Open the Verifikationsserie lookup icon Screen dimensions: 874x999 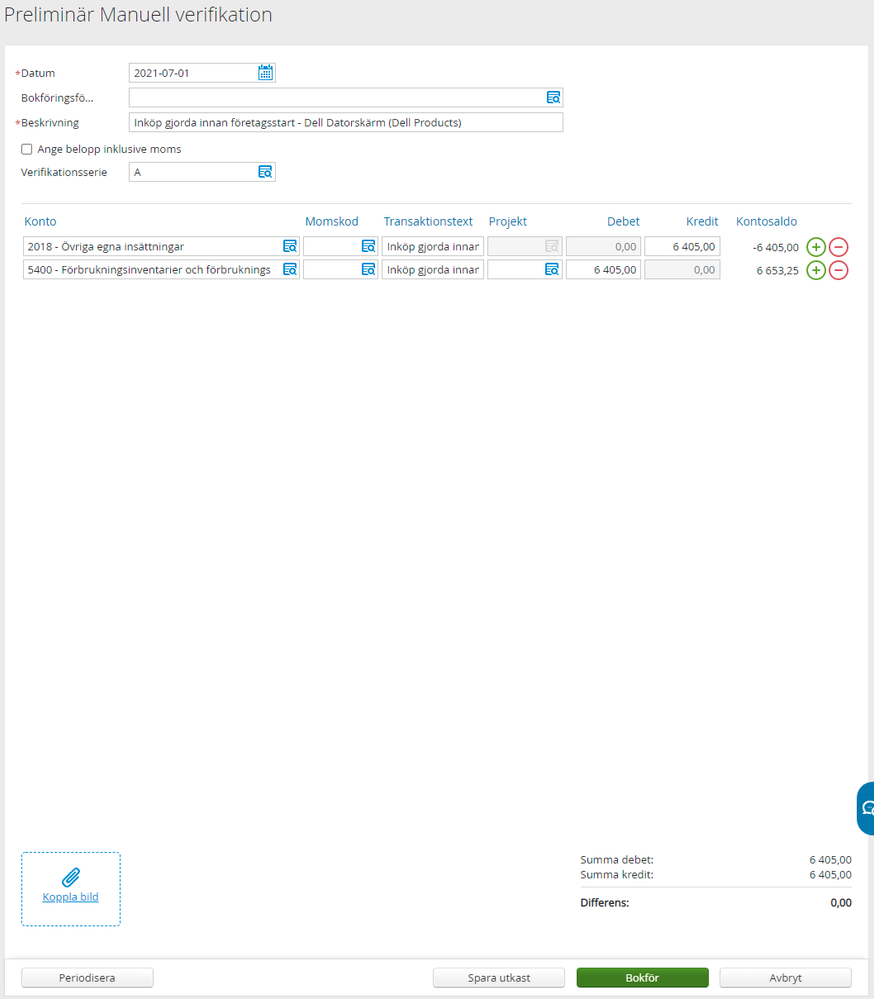click(265, 172)
